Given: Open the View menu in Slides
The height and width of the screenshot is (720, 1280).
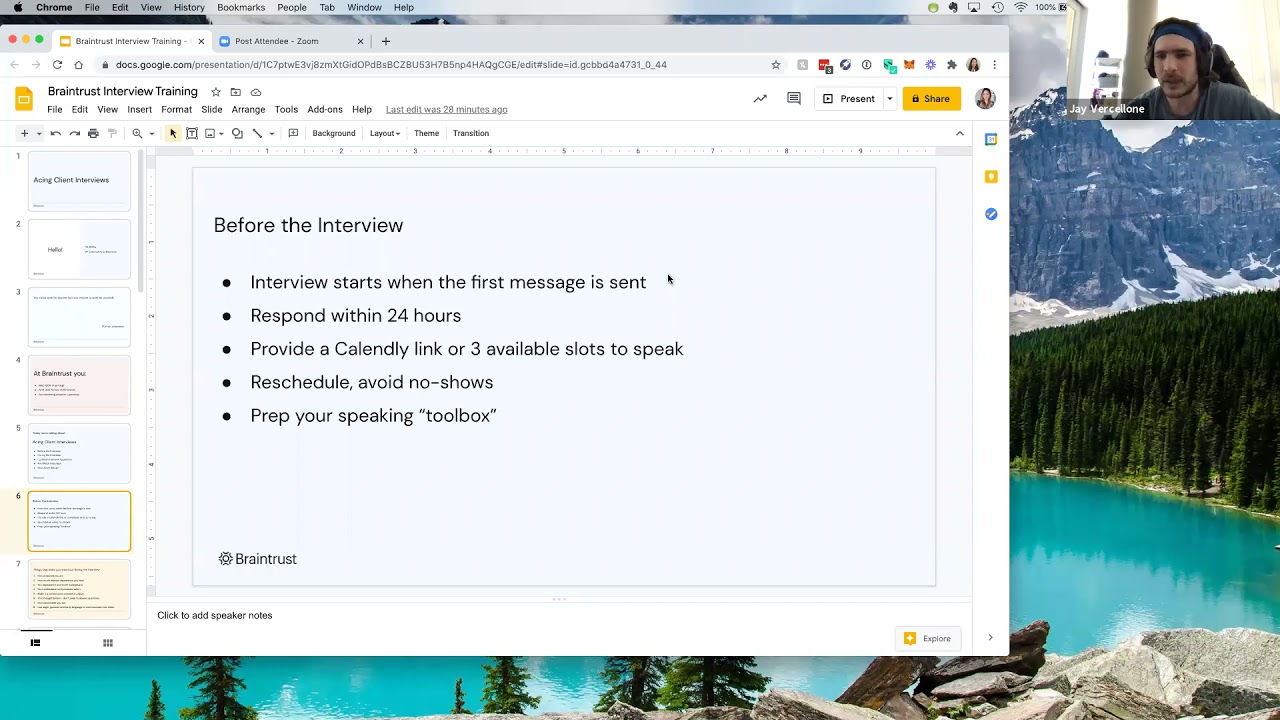Looking at the screenshot, I should pos(107,110).
